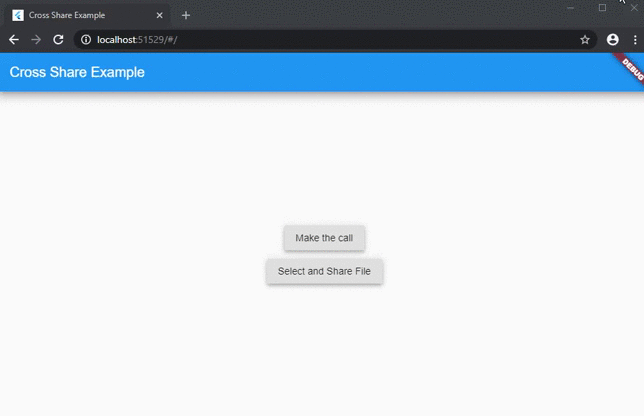
Task: Open the Chrome three-dot menu
Action: coord(634,39)
